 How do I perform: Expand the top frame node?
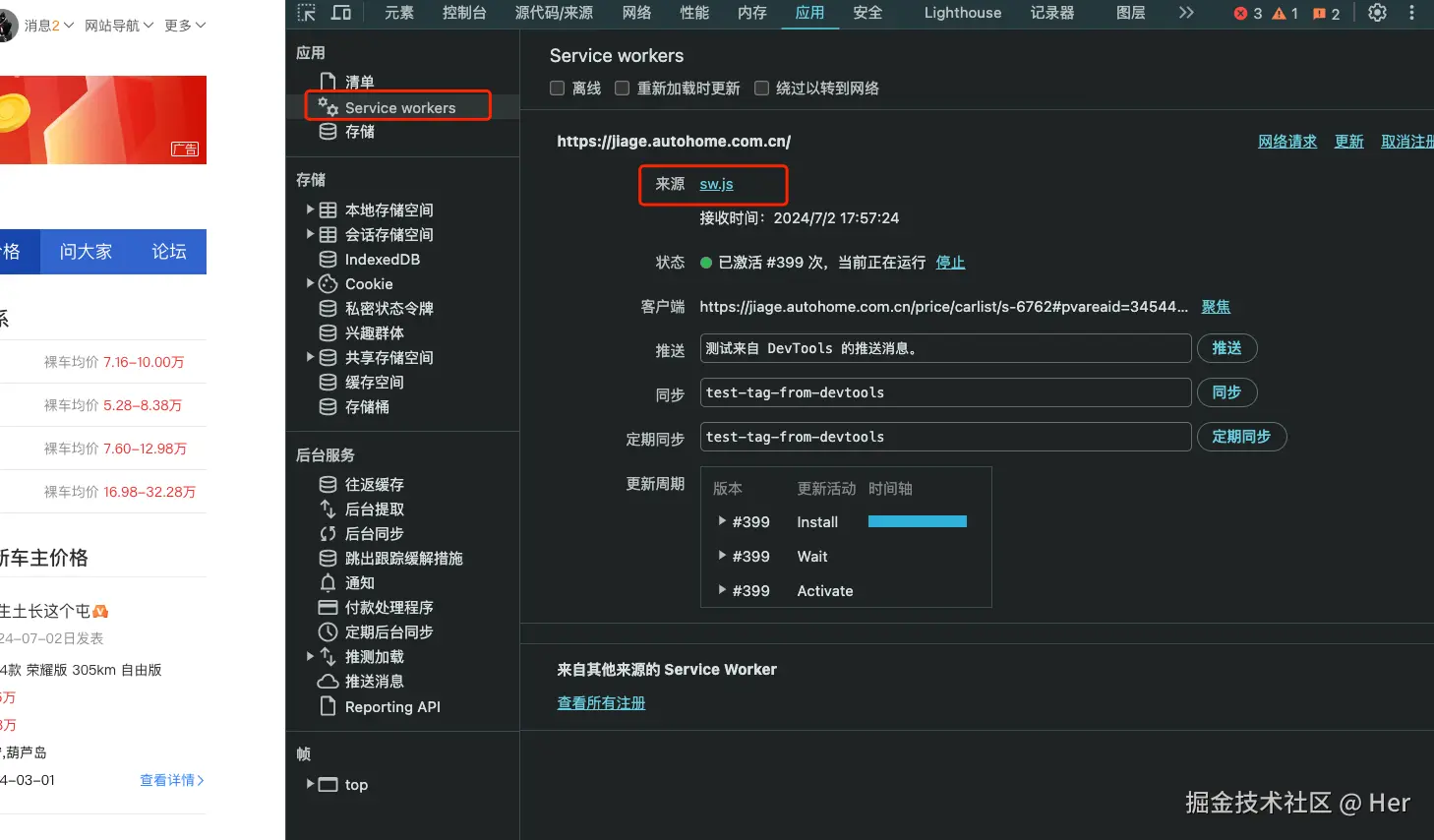tap(310, 784)
